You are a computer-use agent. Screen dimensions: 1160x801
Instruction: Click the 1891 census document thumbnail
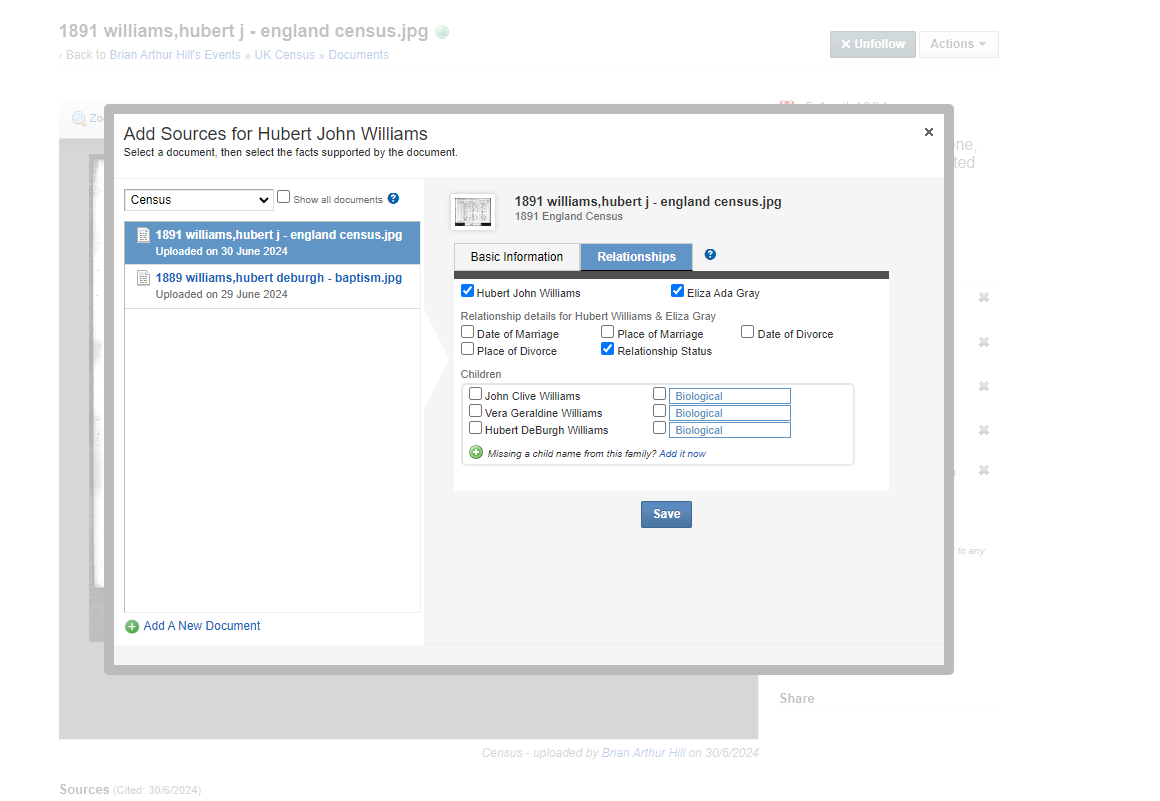tap(473, 211)
